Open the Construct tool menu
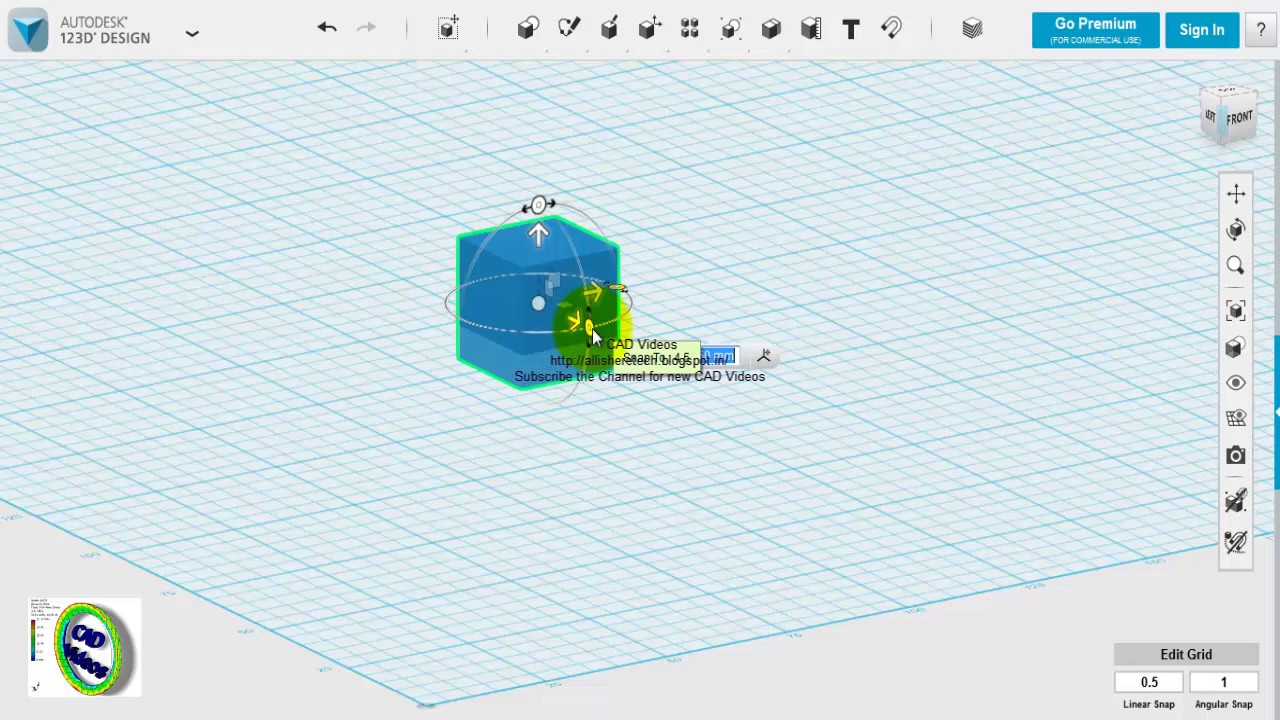This screenshot has width=1280, height=720. coord(609,28)
